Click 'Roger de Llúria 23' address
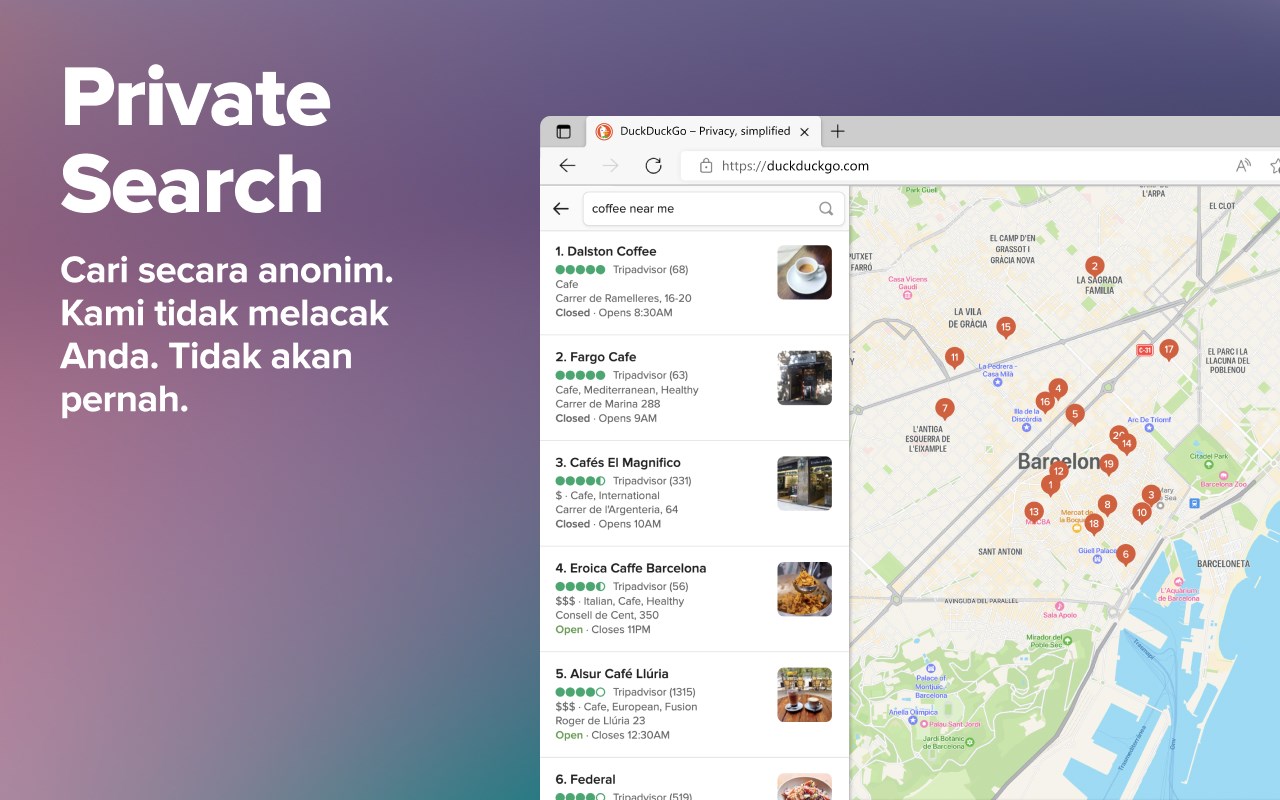 (x=600, y=721)
